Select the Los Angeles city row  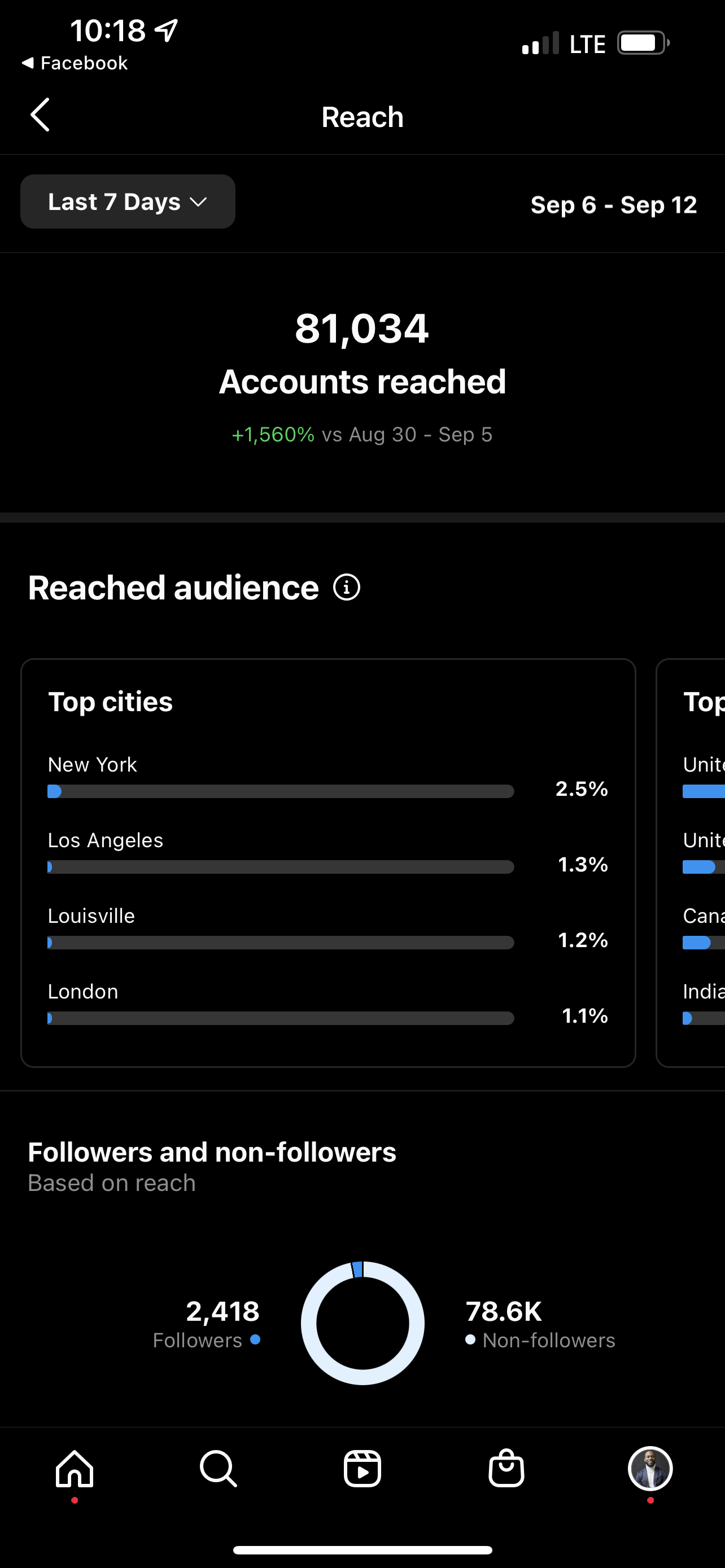click(328, 853)
